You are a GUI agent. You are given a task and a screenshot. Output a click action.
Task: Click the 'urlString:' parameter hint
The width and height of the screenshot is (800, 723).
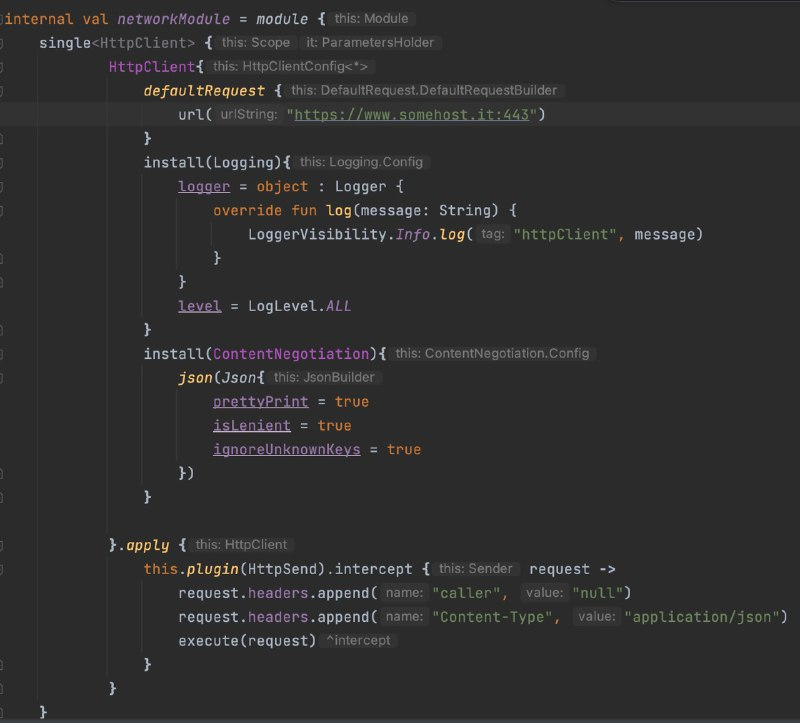click(x=249, y=114)
